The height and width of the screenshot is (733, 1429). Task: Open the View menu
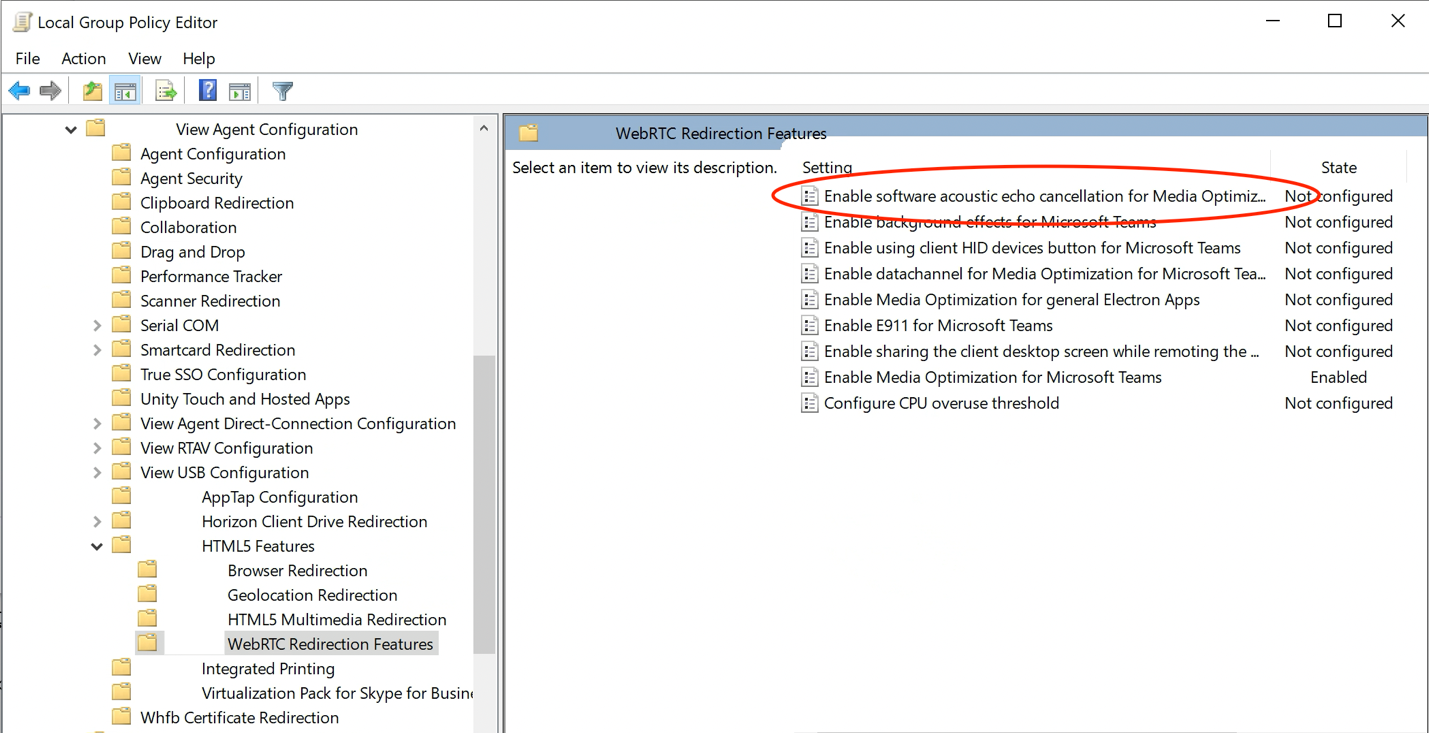click(144, 58)
